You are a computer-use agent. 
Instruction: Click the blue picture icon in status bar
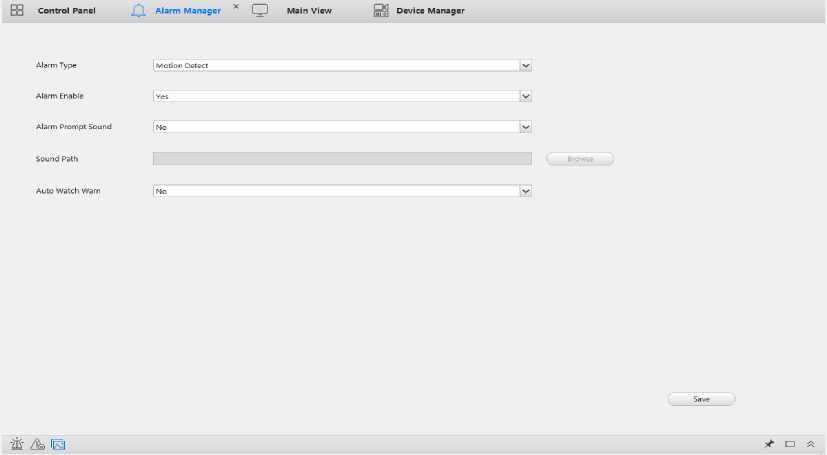click(58, 443)
